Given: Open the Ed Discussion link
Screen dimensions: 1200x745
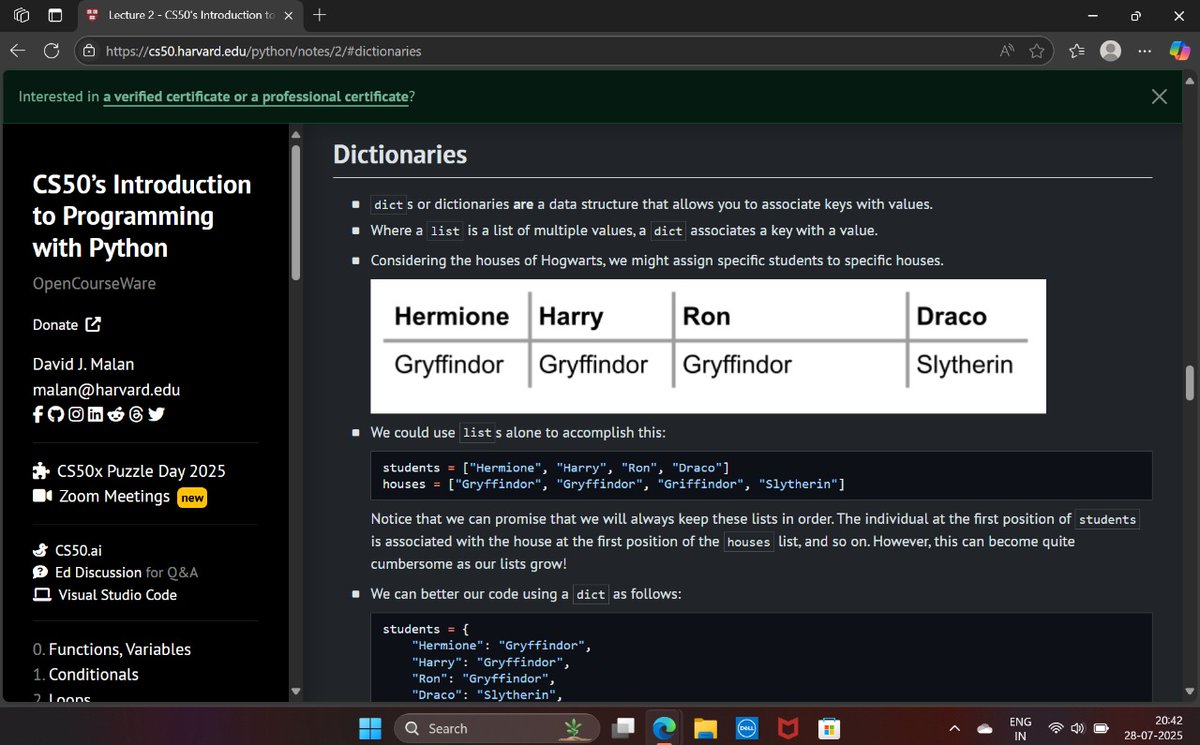Looking at the screenshot, I should click(100, 572).
